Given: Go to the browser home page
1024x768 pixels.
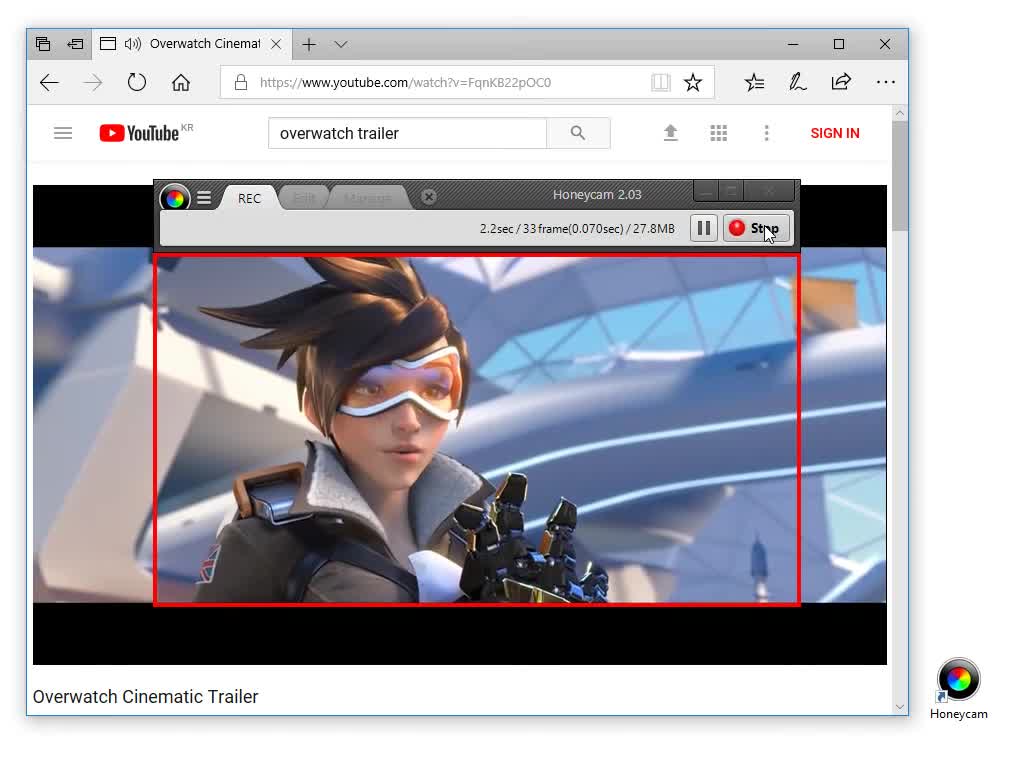Looking at the screenshot, I should (181, 82).
